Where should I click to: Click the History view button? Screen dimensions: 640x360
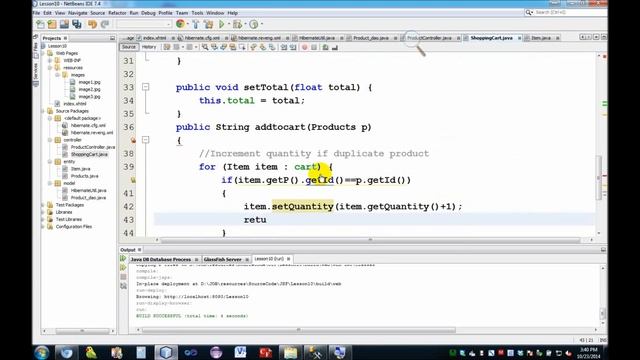pos(149,47)
